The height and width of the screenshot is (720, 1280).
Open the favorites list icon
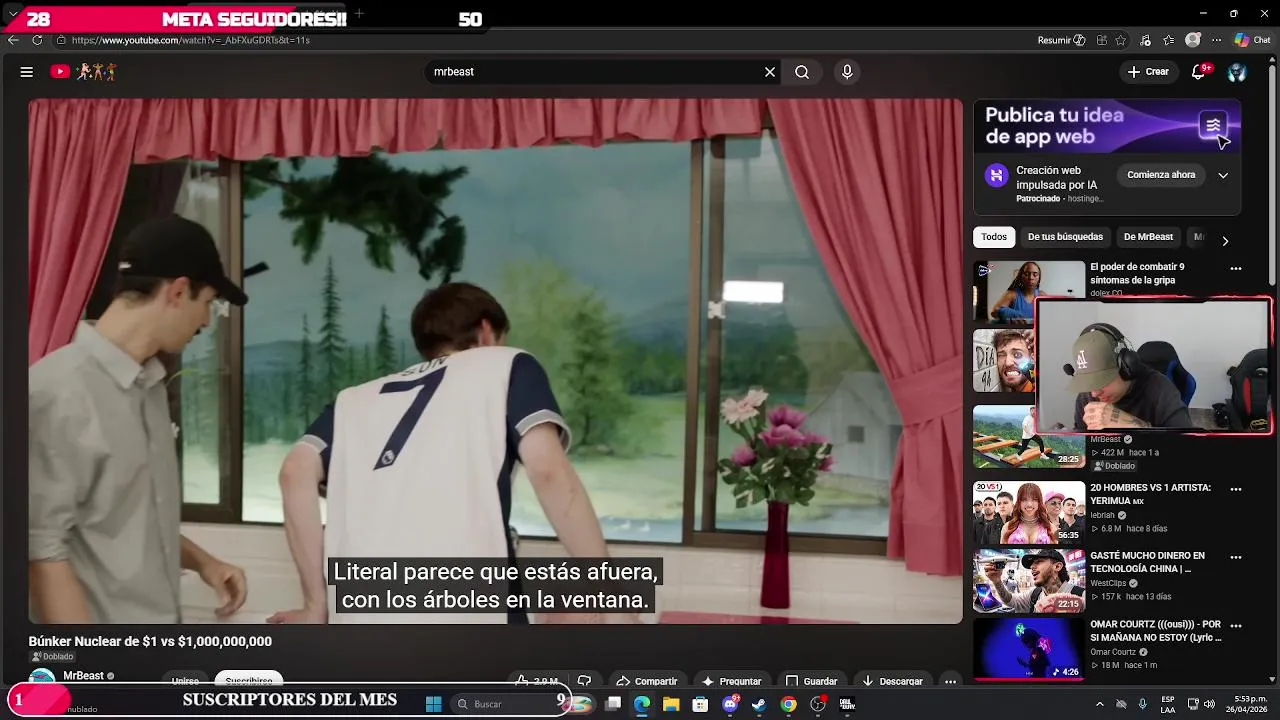pos(1168,40)
